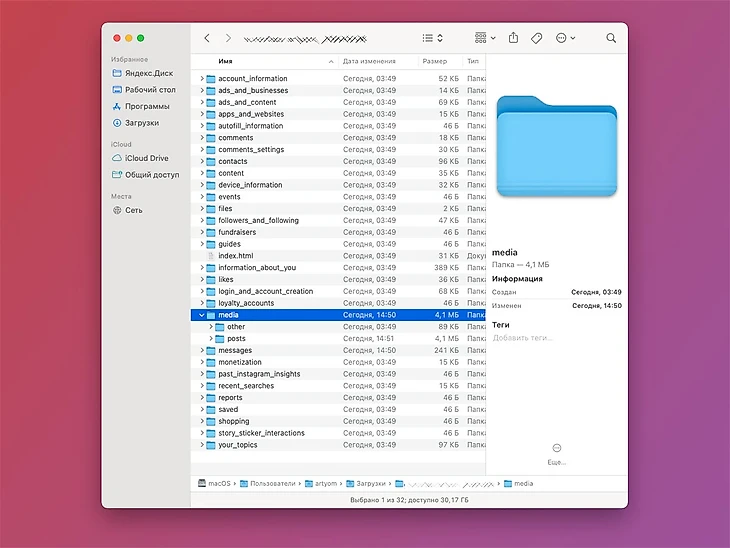This screenshot has height=548, width=730.
Task: Open the grouping options dropdown
Action: point(485,38)
